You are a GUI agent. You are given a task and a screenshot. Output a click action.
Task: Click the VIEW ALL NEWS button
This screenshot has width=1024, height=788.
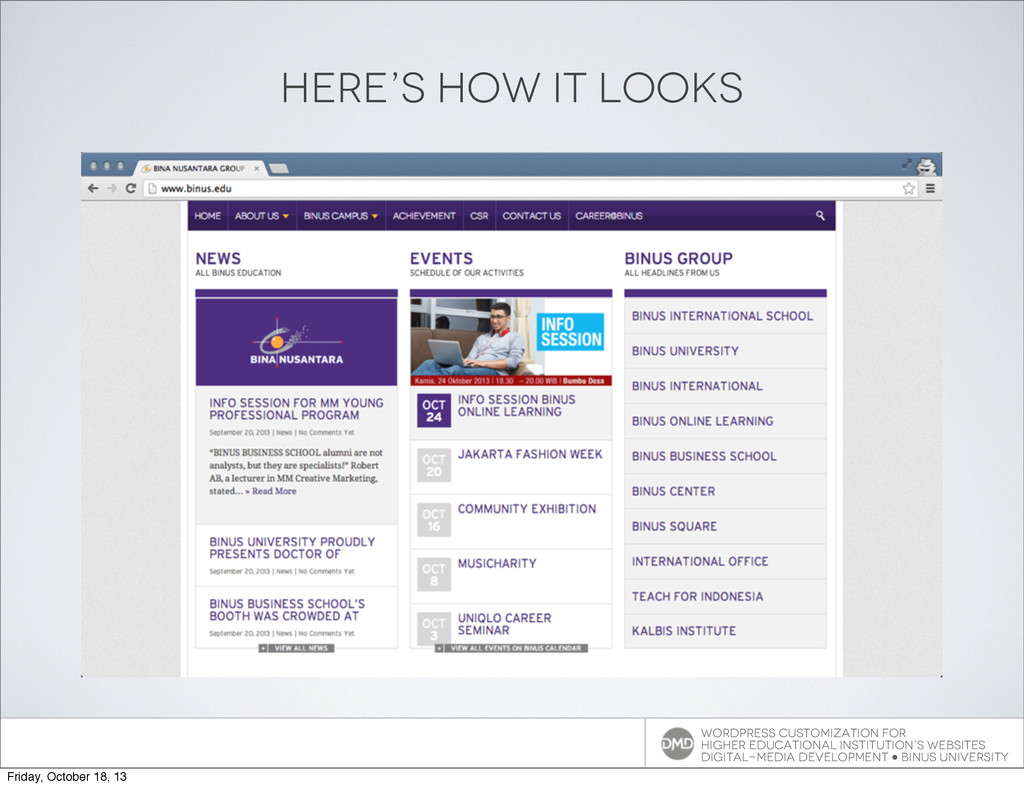click(296, 648)
